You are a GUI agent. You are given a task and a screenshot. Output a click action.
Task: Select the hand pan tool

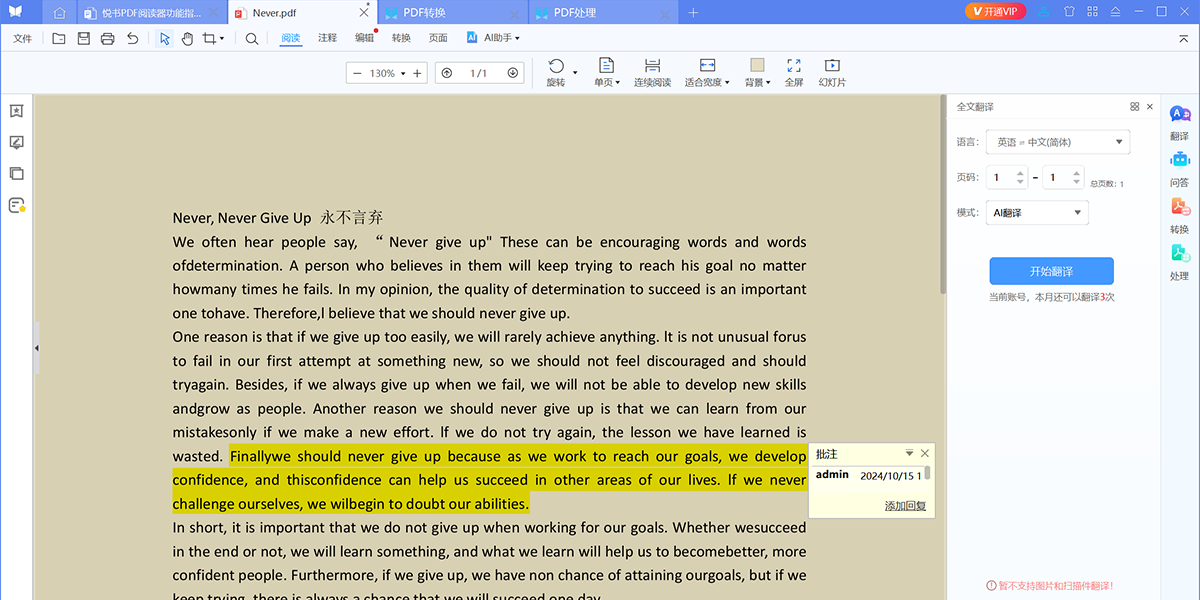coord(187,38)
